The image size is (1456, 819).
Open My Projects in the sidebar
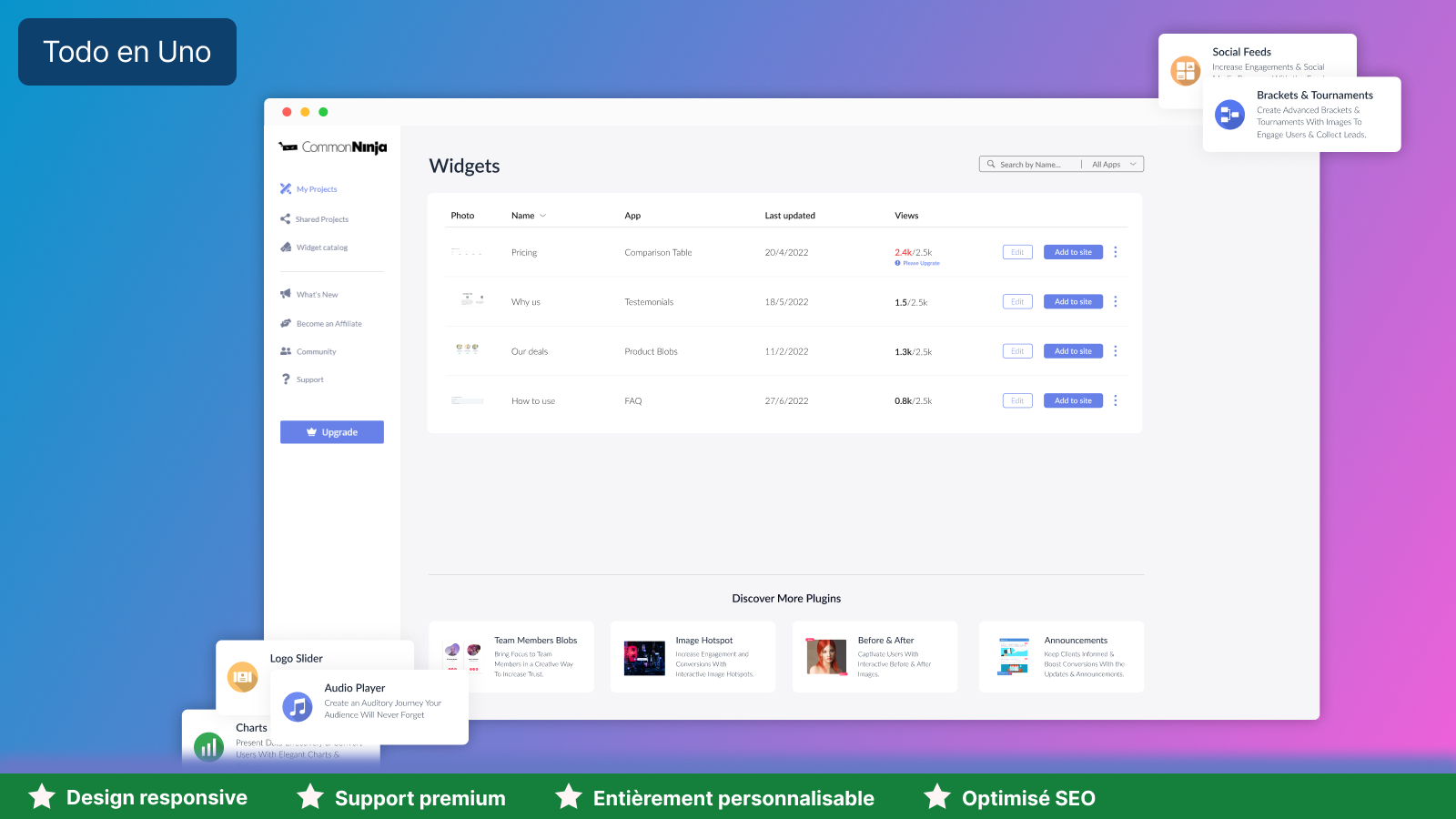click(317, 189)
